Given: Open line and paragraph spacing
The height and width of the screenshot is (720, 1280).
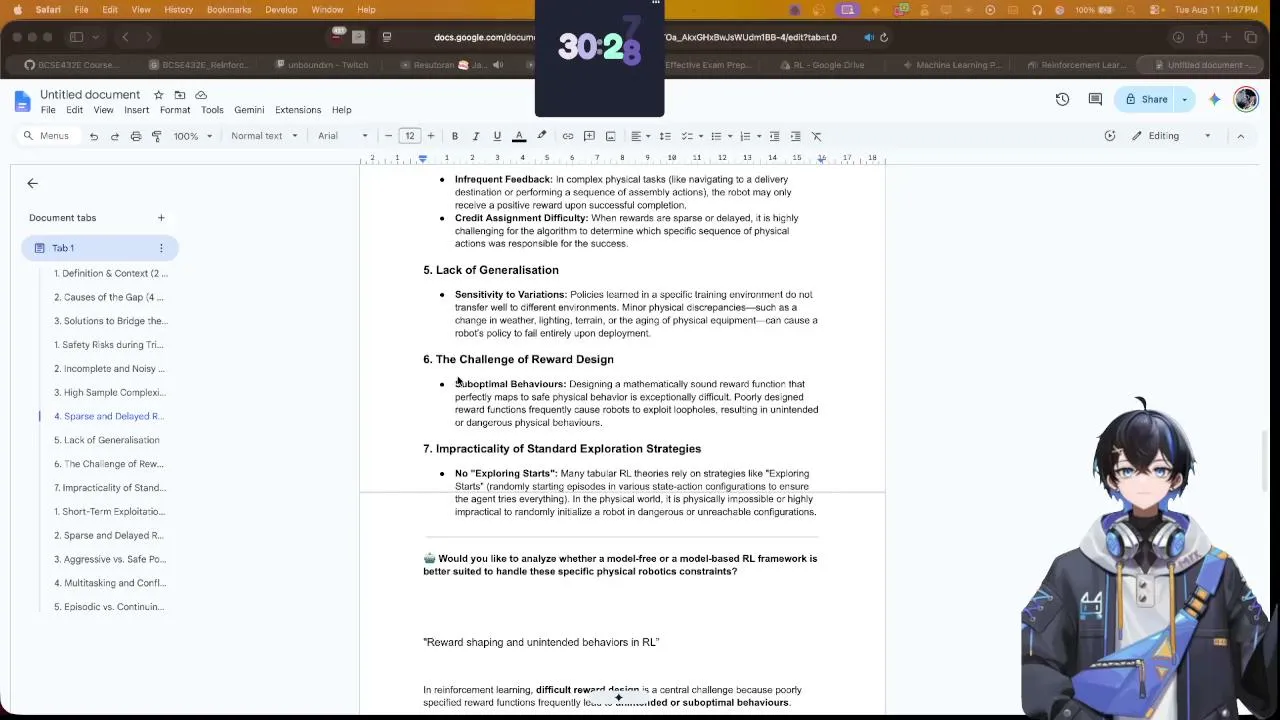Looking at the screenshot, I should 665,136.
